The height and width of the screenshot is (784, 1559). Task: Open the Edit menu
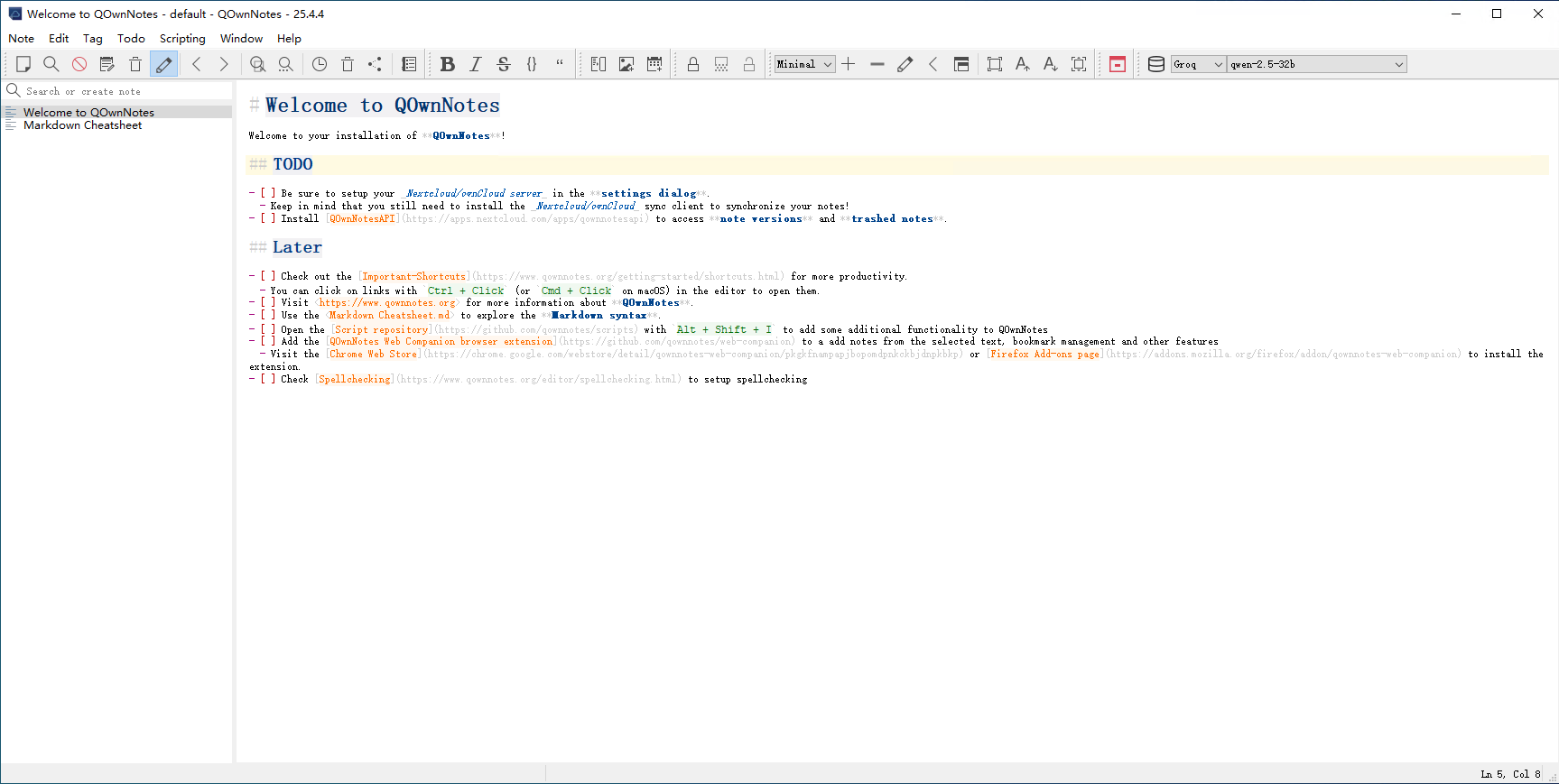click(x=59, y=39)
